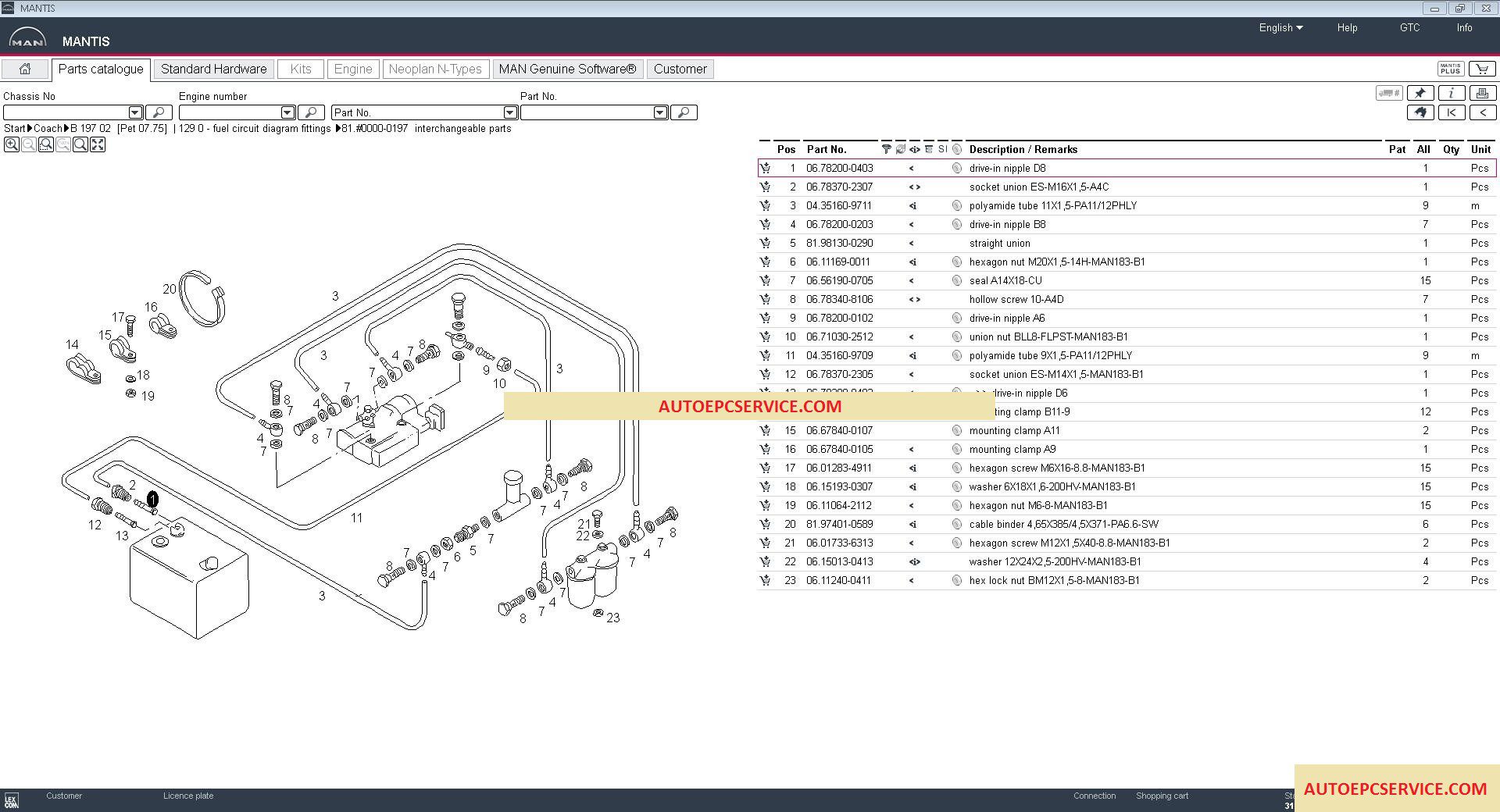Viewport: 1500px width, 812px height.
Task: Add polyamide tube 11X1,5 to cart
Action: click(765, 205)
